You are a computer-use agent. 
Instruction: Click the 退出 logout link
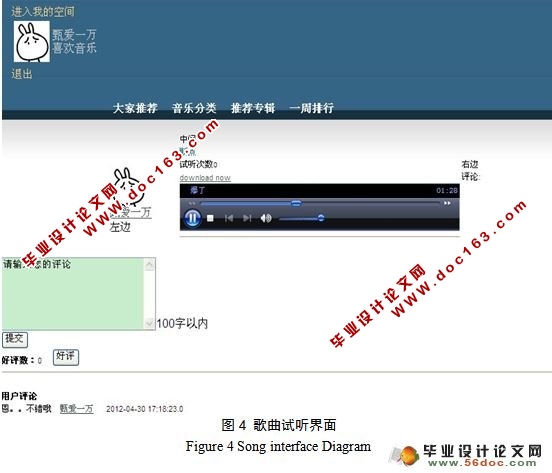(x=22, y=74)
